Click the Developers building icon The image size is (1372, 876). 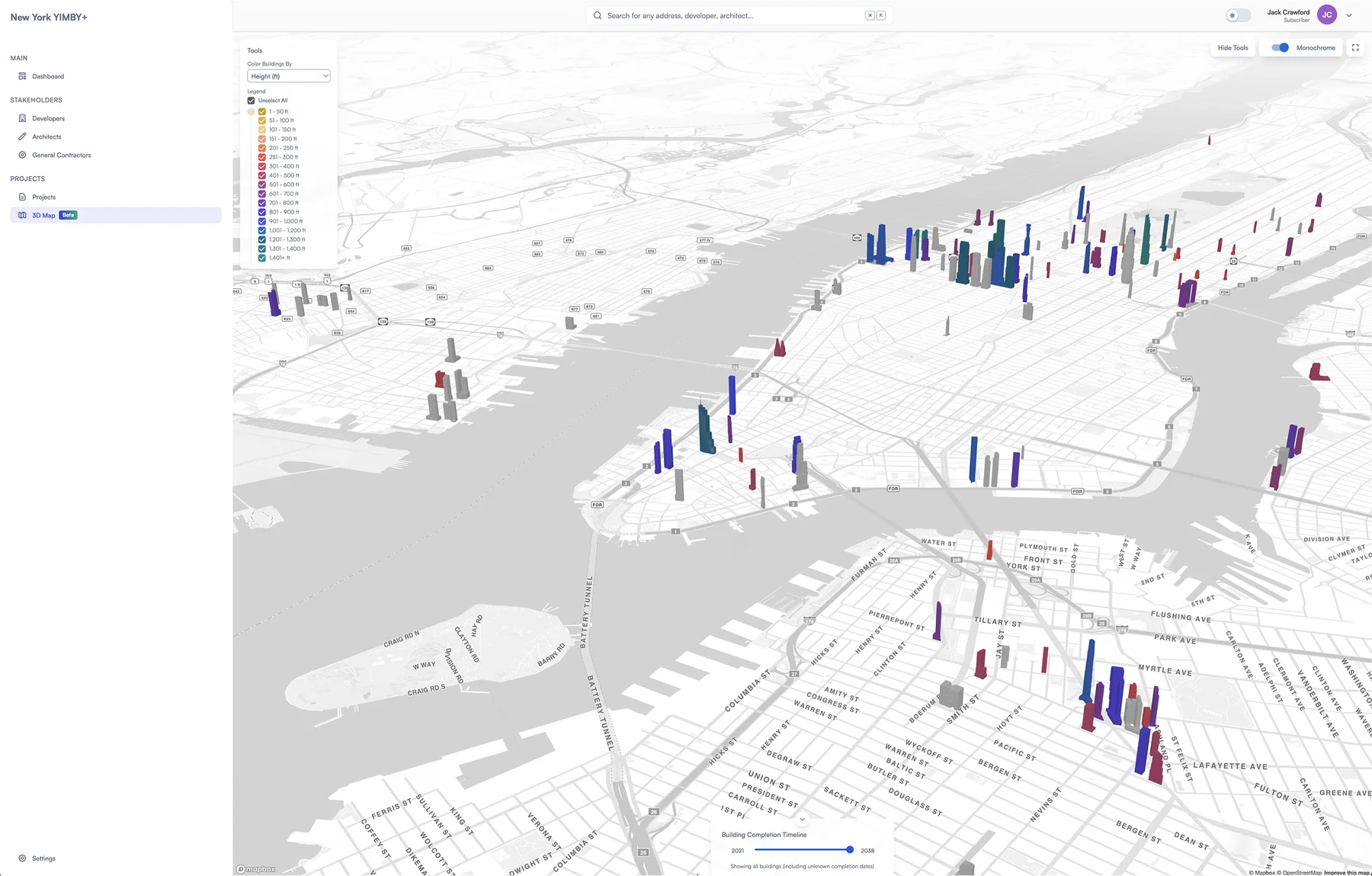[x=22, y=118]
